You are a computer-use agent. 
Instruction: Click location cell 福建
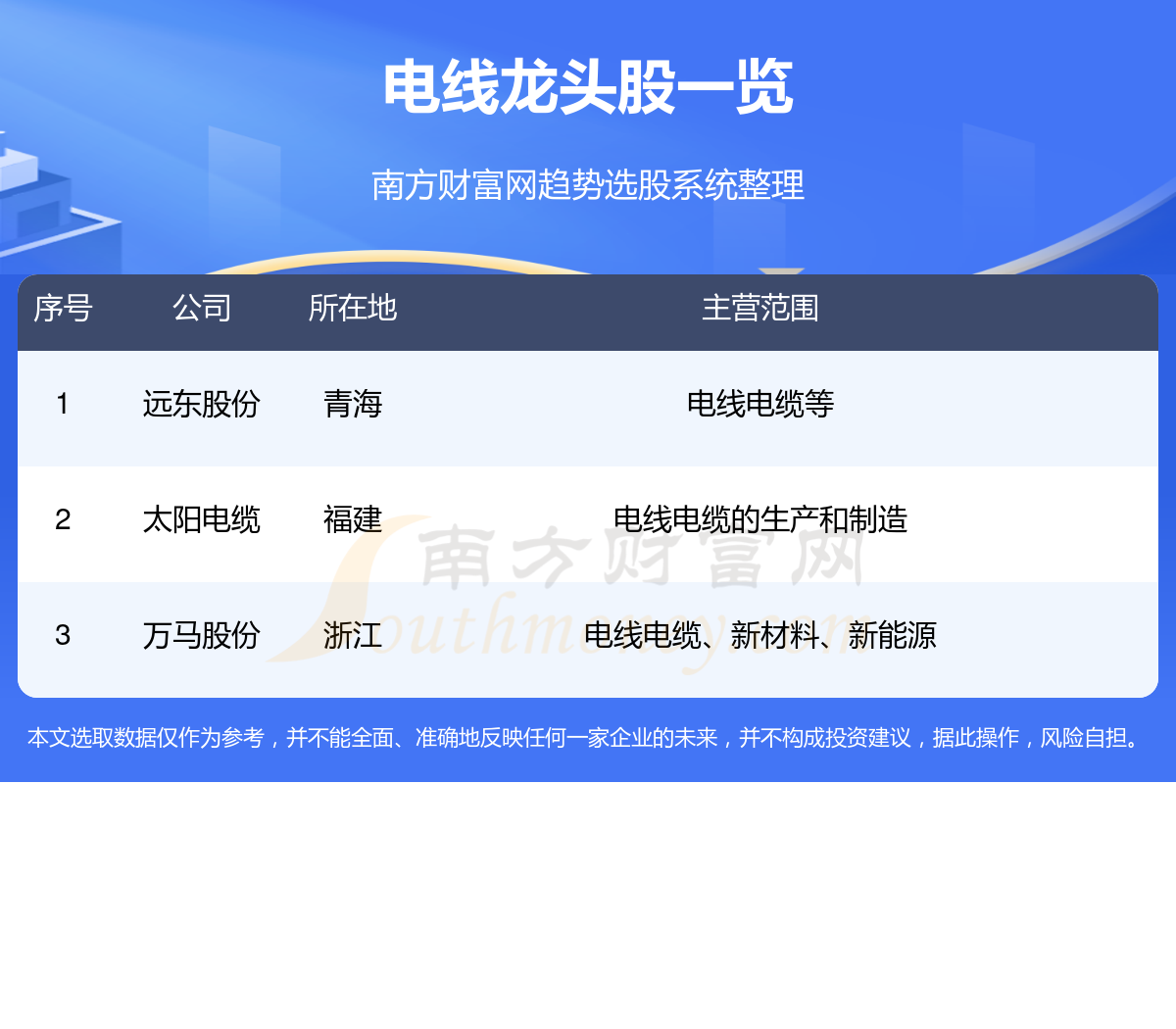353,519
